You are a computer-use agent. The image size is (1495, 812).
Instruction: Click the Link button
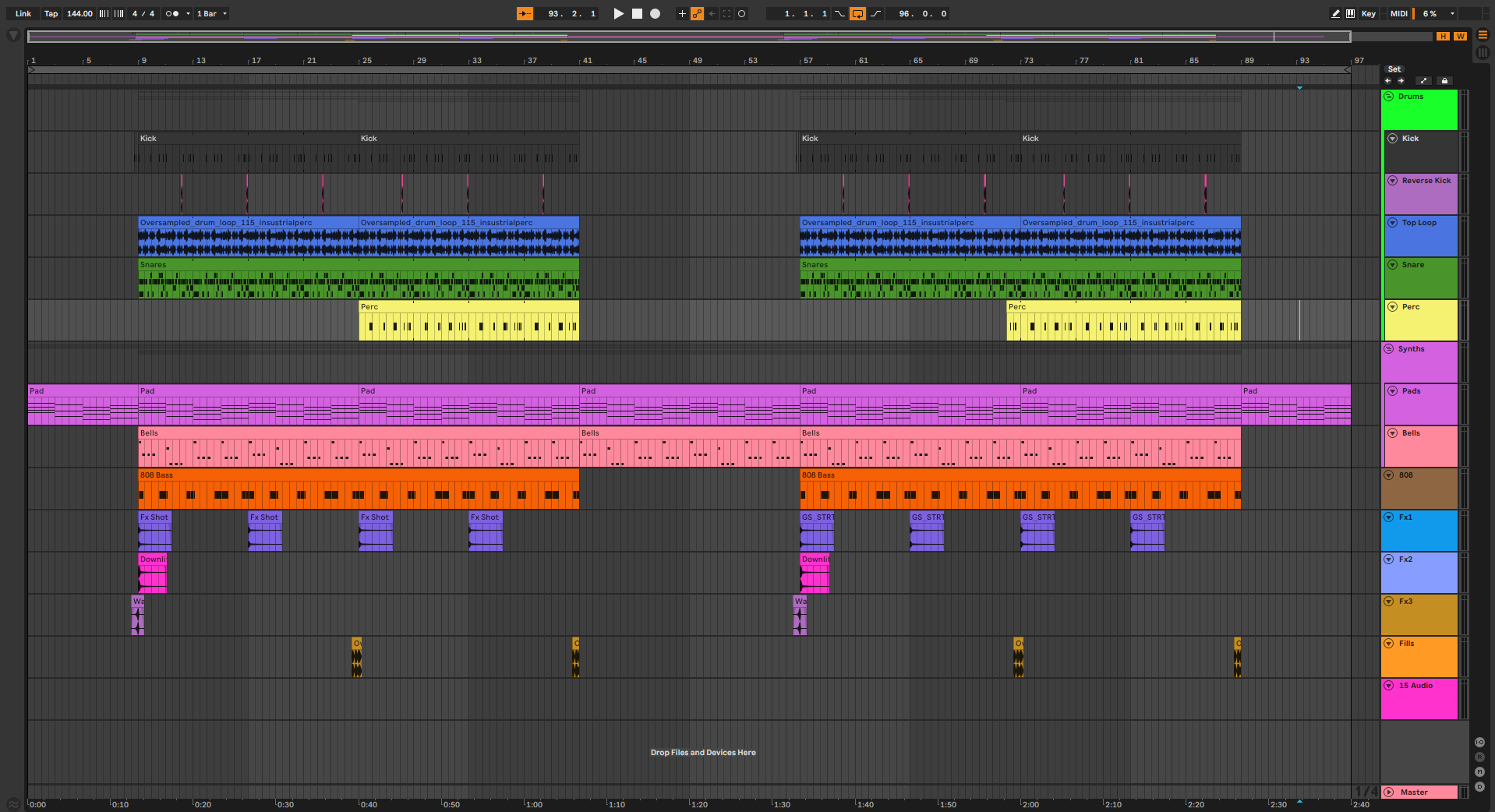click(x=23, y=13)
